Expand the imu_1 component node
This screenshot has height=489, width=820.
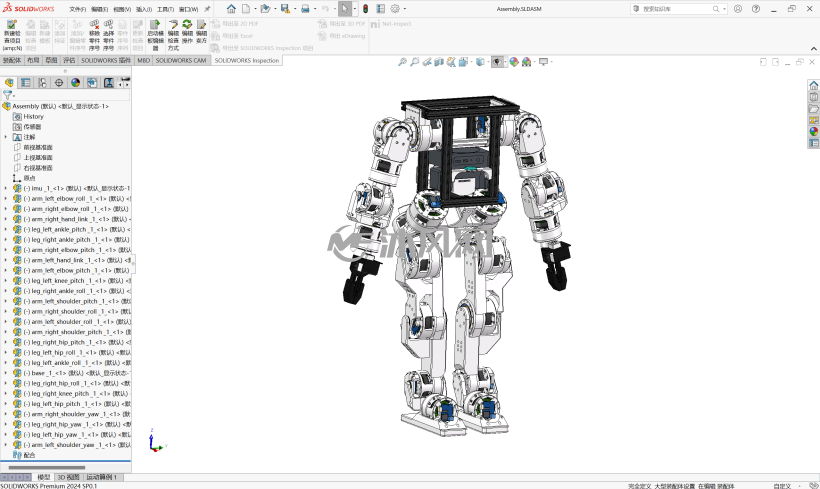6,188
